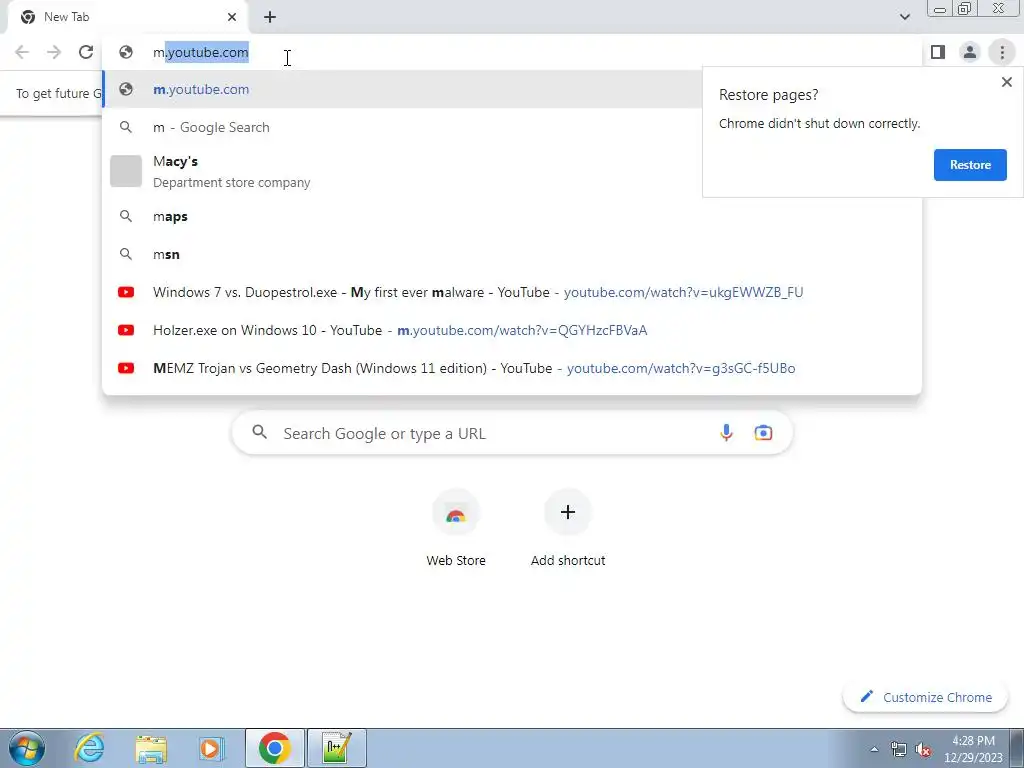Click the muted volume tray icon
The width and height of the screenshot is (1024, 768).
pos(923,749)
